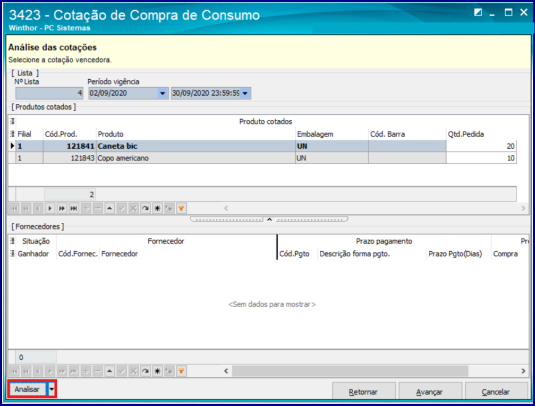Image resolution: width=535 pixels, height=406 pixels.
Task: Sort by Produto column header
Action: tap(196, 134)
